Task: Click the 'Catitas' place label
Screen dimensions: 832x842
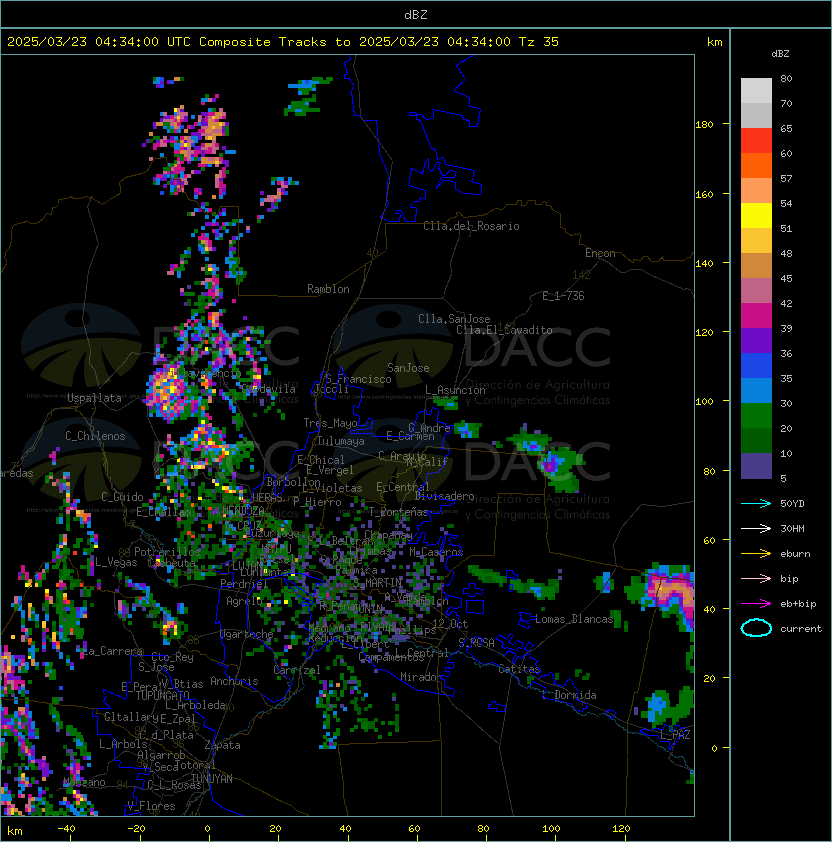Action: pos(519,669)
